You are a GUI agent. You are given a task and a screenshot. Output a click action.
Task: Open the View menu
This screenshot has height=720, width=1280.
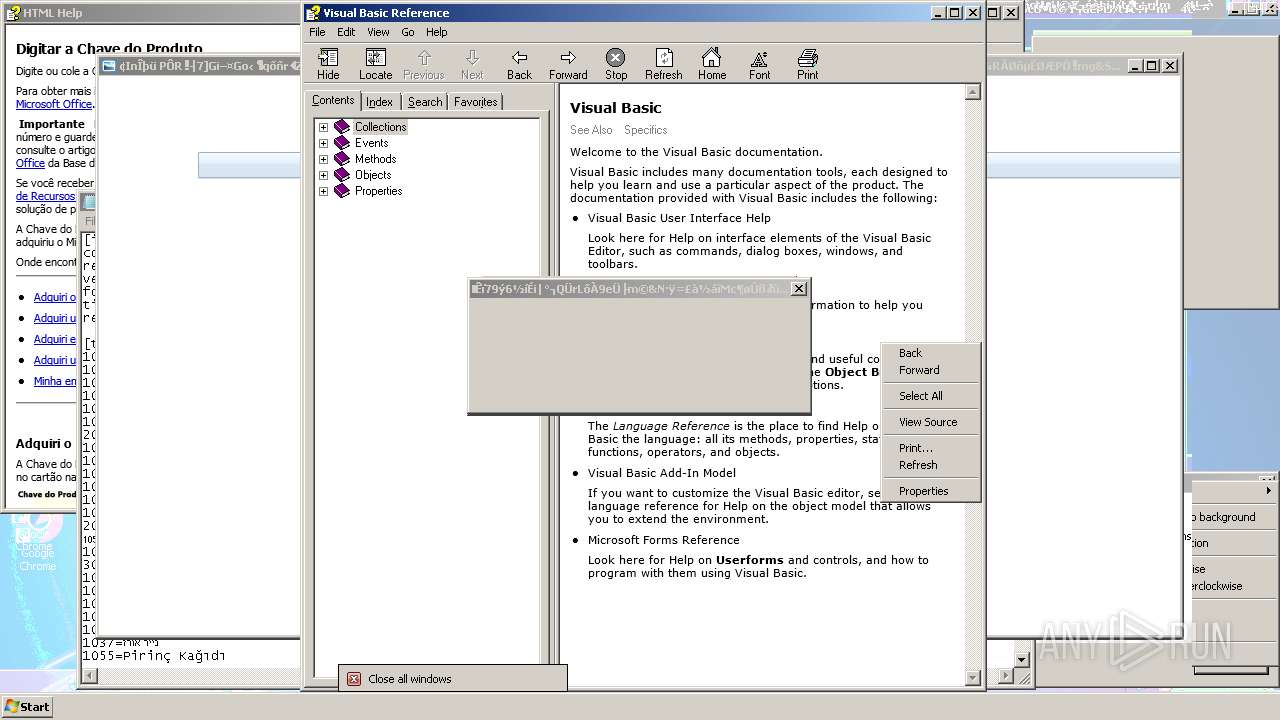(378, 32)
